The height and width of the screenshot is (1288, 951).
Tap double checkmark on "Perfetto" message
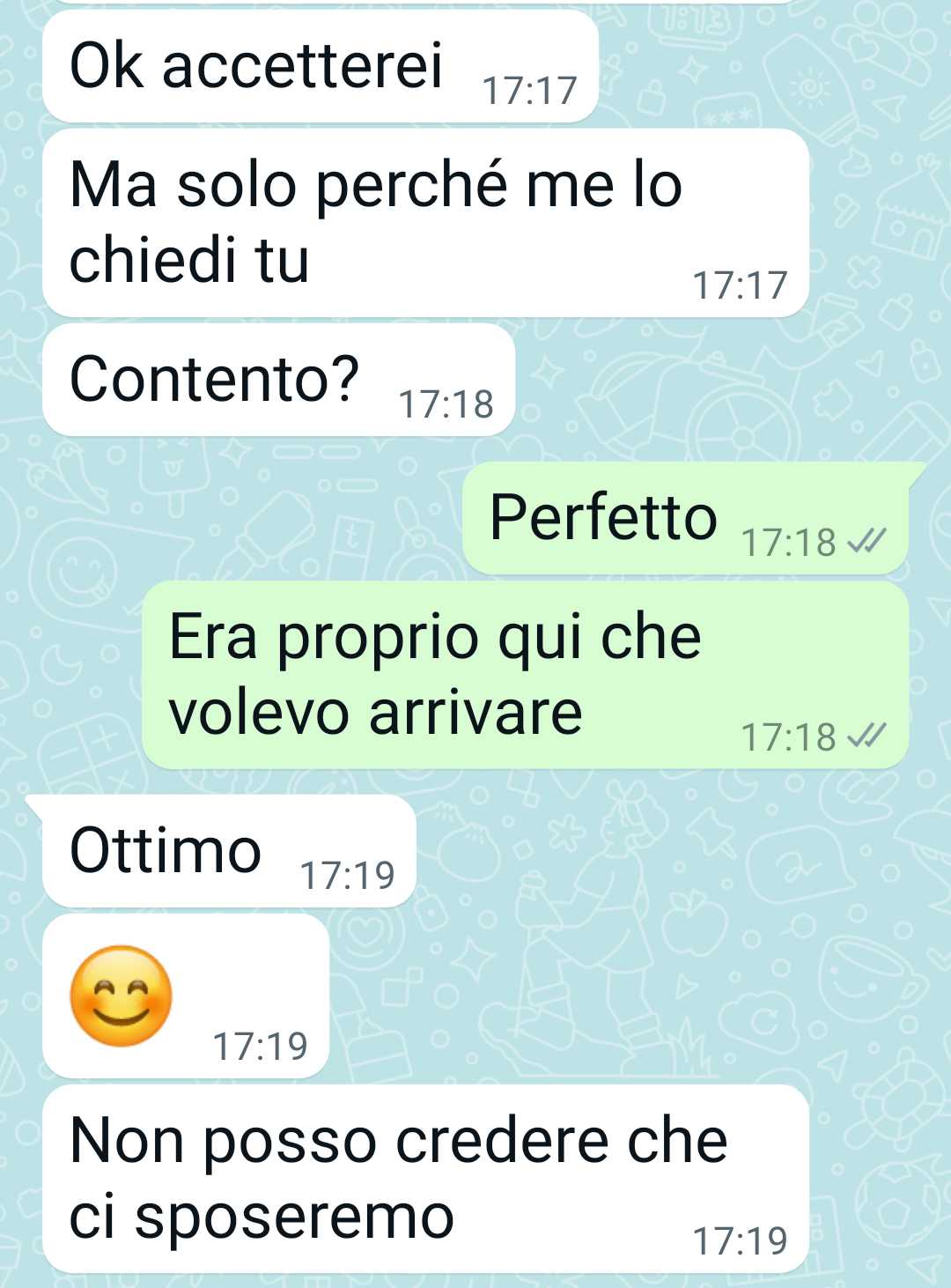866,542
